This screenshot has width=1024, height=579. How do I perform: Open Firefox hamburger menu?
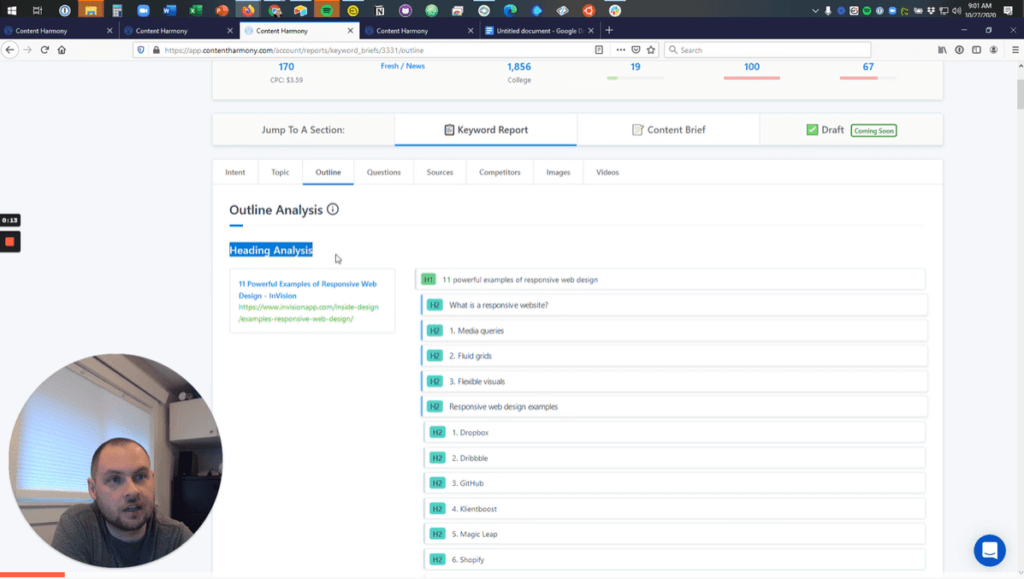click(1015, 50)
